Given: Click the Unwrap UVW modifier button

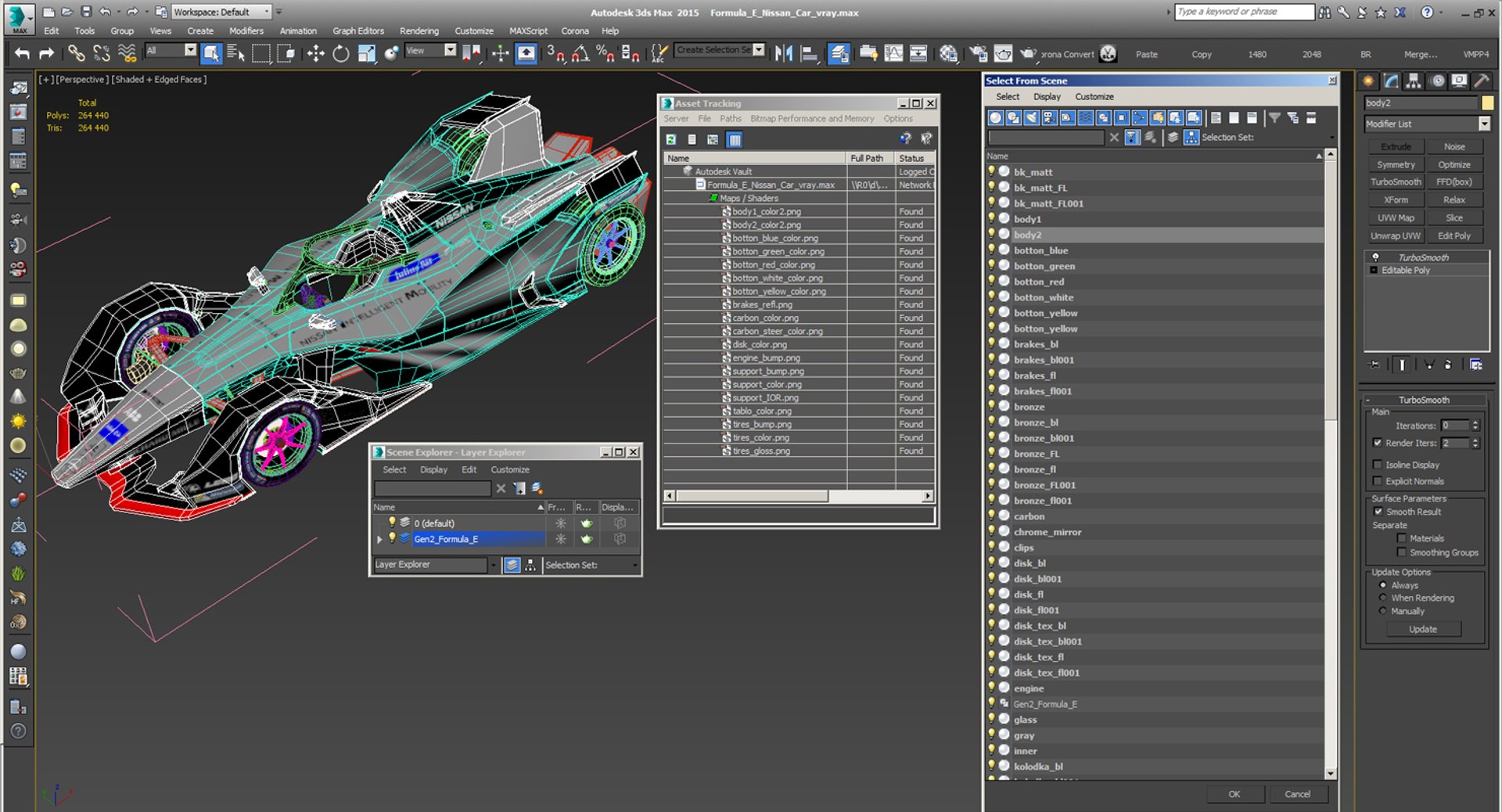Looking at the screenshot, I should [1396, 236].
